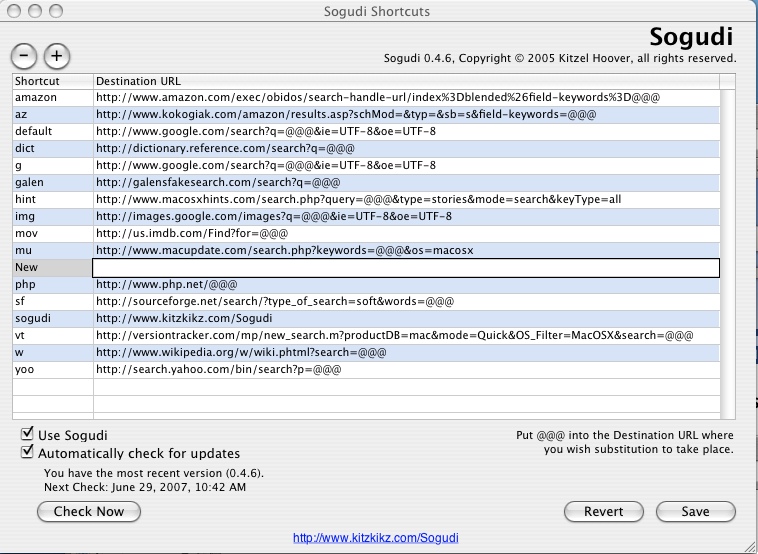Viewport: 758px width, 554px height.
Task: Click the Destination URL column header
Action: (x=406, y=81)
